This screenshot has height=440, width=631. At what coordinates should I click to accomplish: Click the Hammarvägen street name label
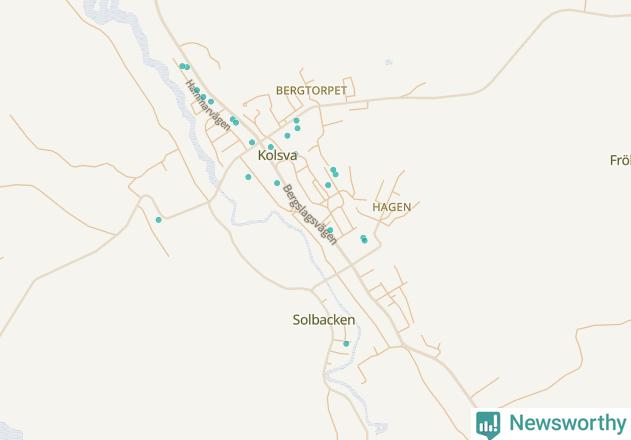coord(208,105)
